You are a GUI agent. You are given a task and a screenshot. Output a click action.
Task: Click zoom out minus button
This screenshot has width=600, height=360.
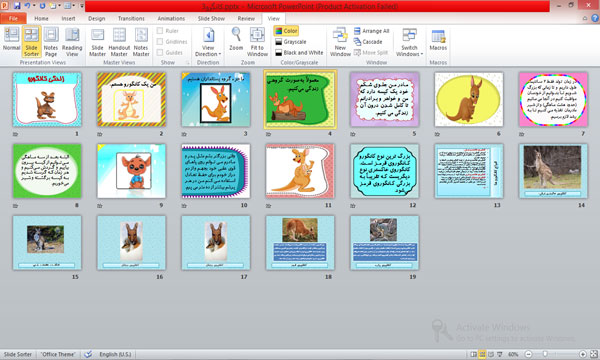point(528,354)
